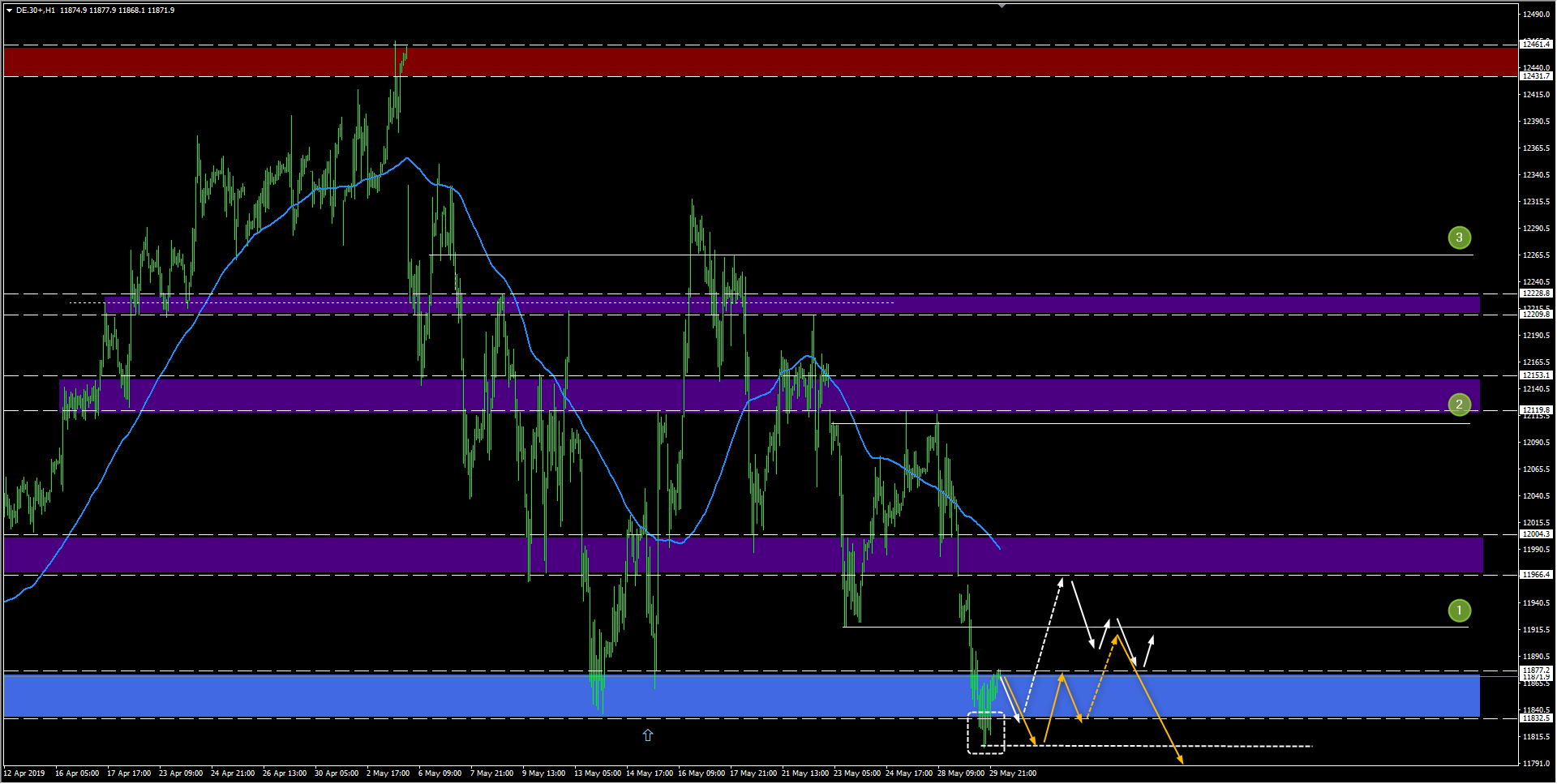
Task: Click the 12265.5 price scale label
Action: (x=1536, y=255)
